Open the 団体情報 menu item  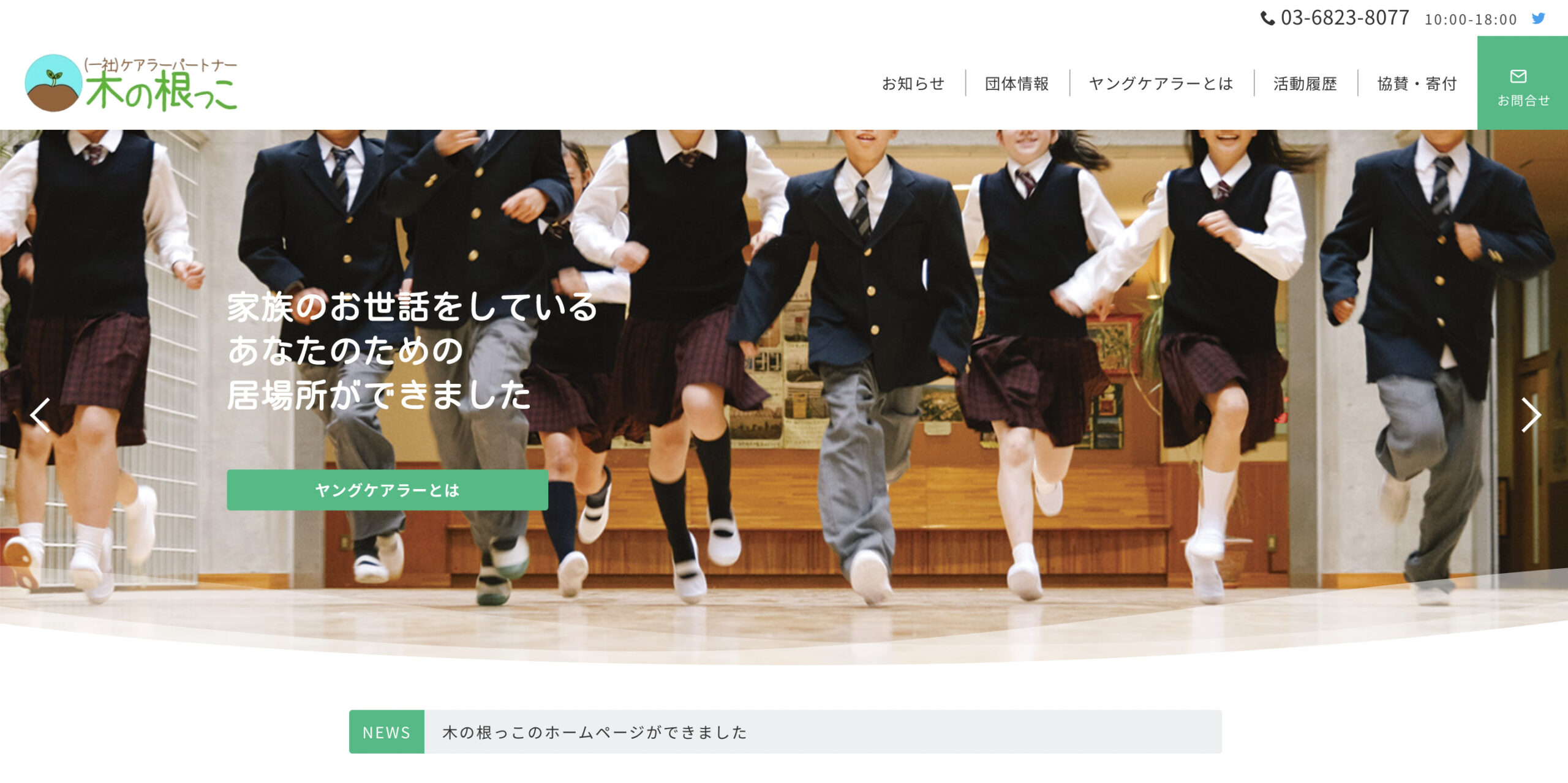tap(1017, 83)
